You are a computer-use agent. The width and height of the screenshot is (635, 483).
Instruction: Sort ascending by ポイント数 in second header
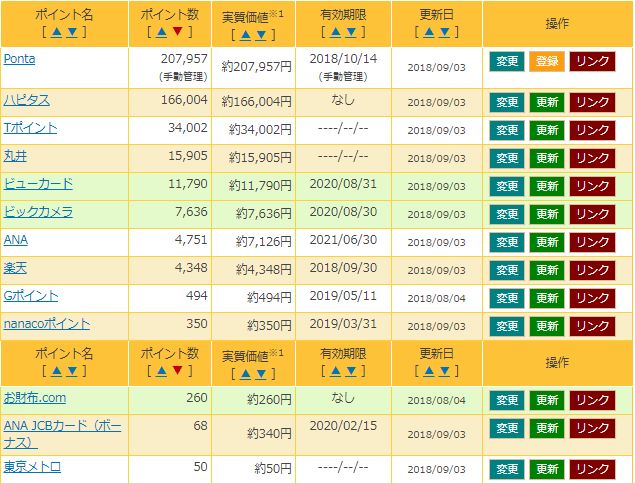pos(162,371)
